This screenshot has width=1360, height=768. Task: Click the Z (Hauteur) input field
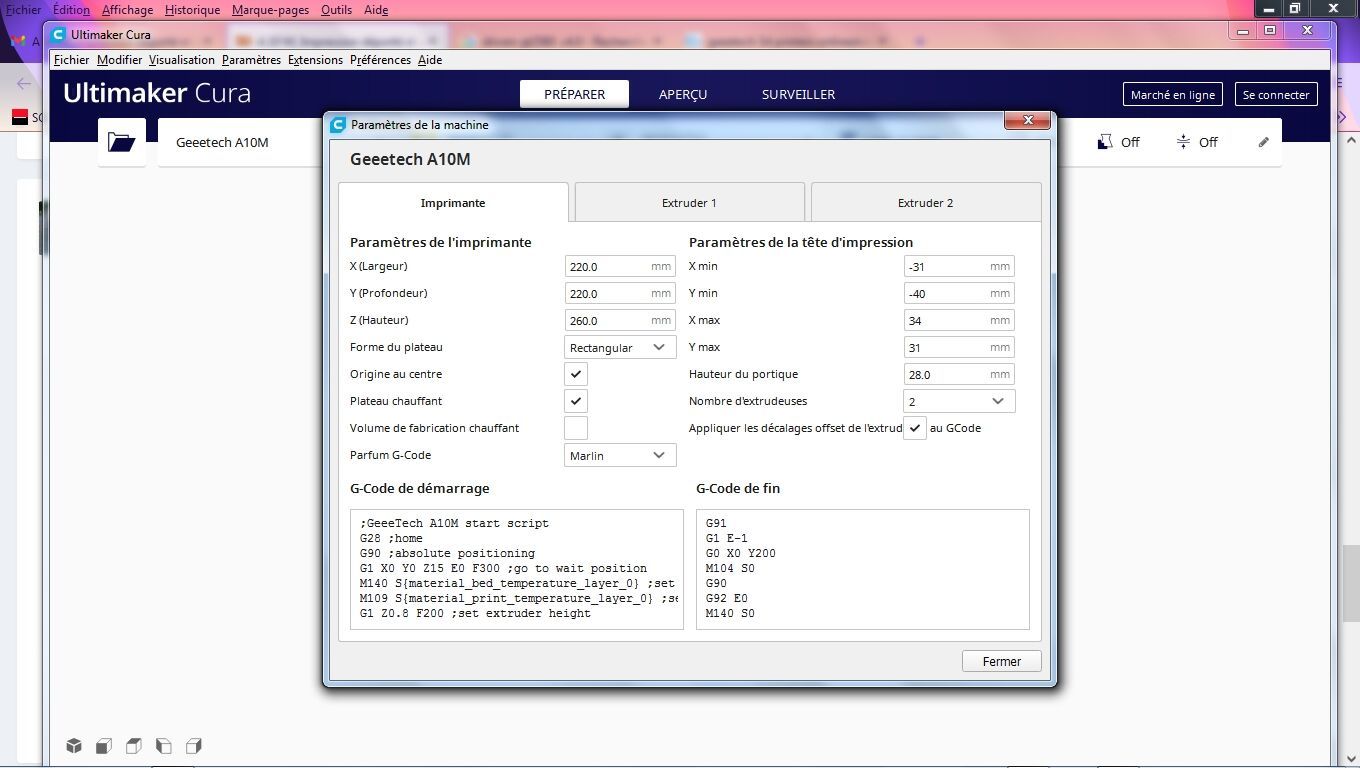[x=620, y=320]
